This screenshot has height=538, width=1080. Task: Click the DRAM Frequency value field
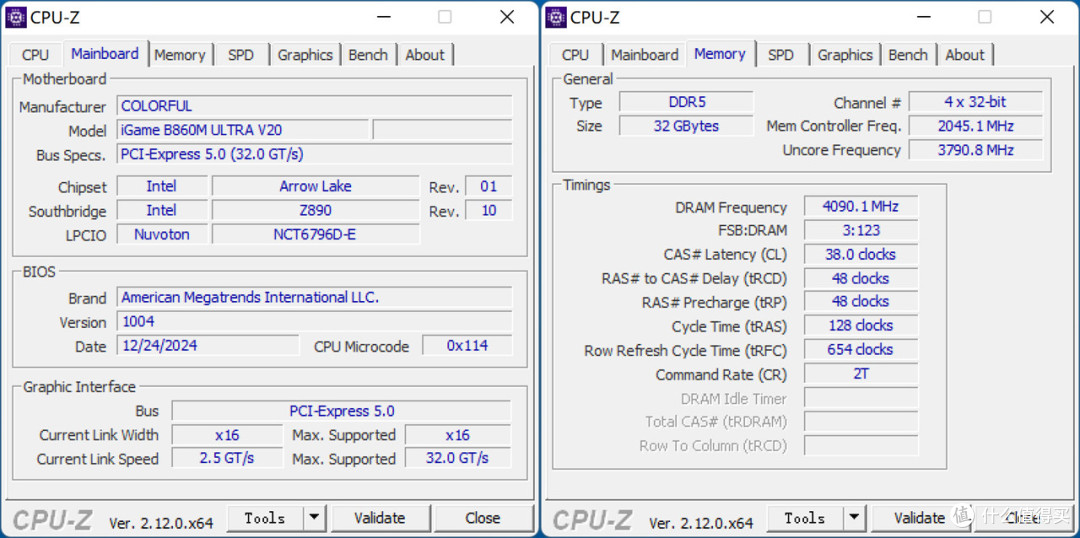click(860, 206)
